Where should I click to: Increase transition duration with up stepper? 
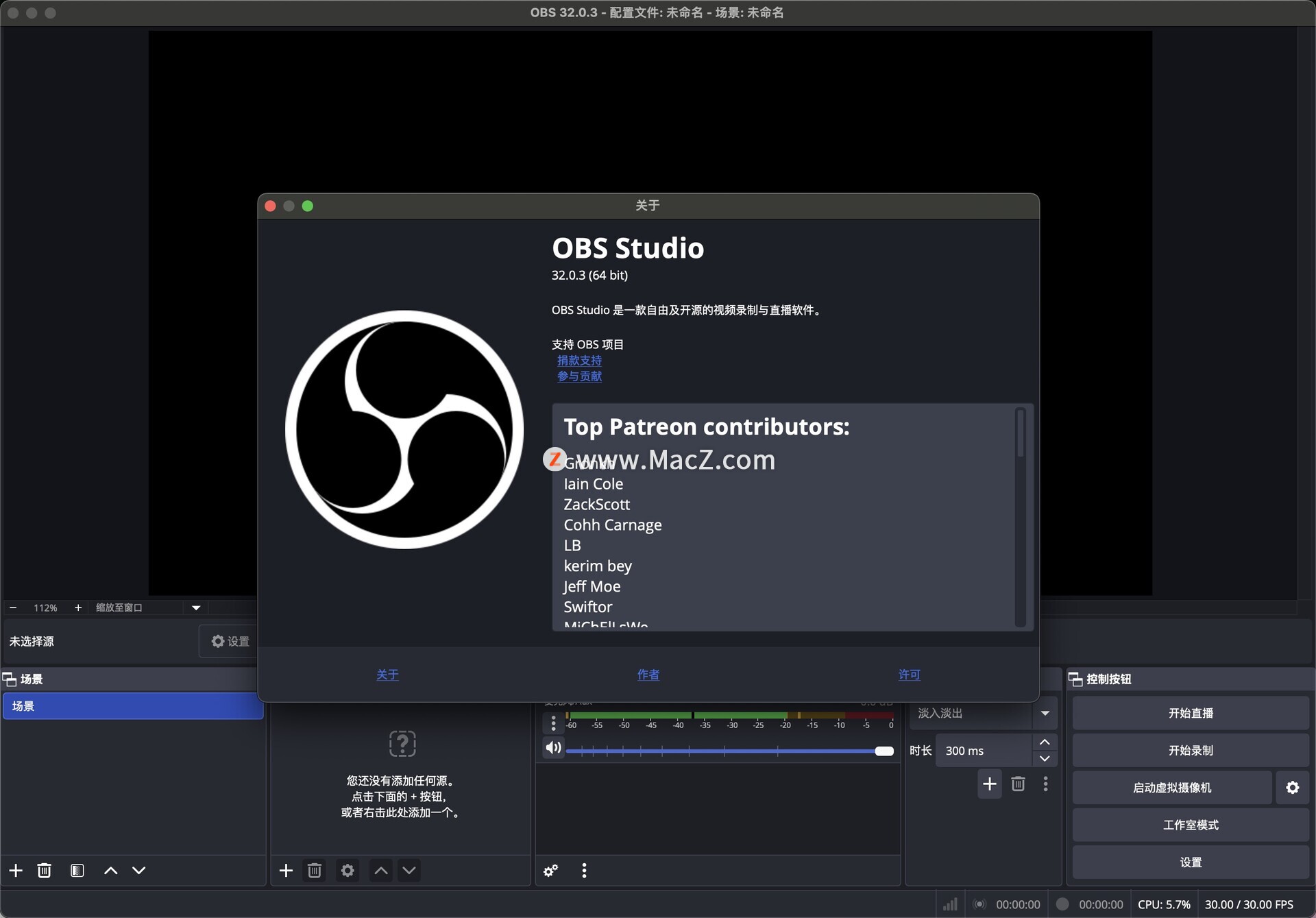click(x=1044, y=742)
